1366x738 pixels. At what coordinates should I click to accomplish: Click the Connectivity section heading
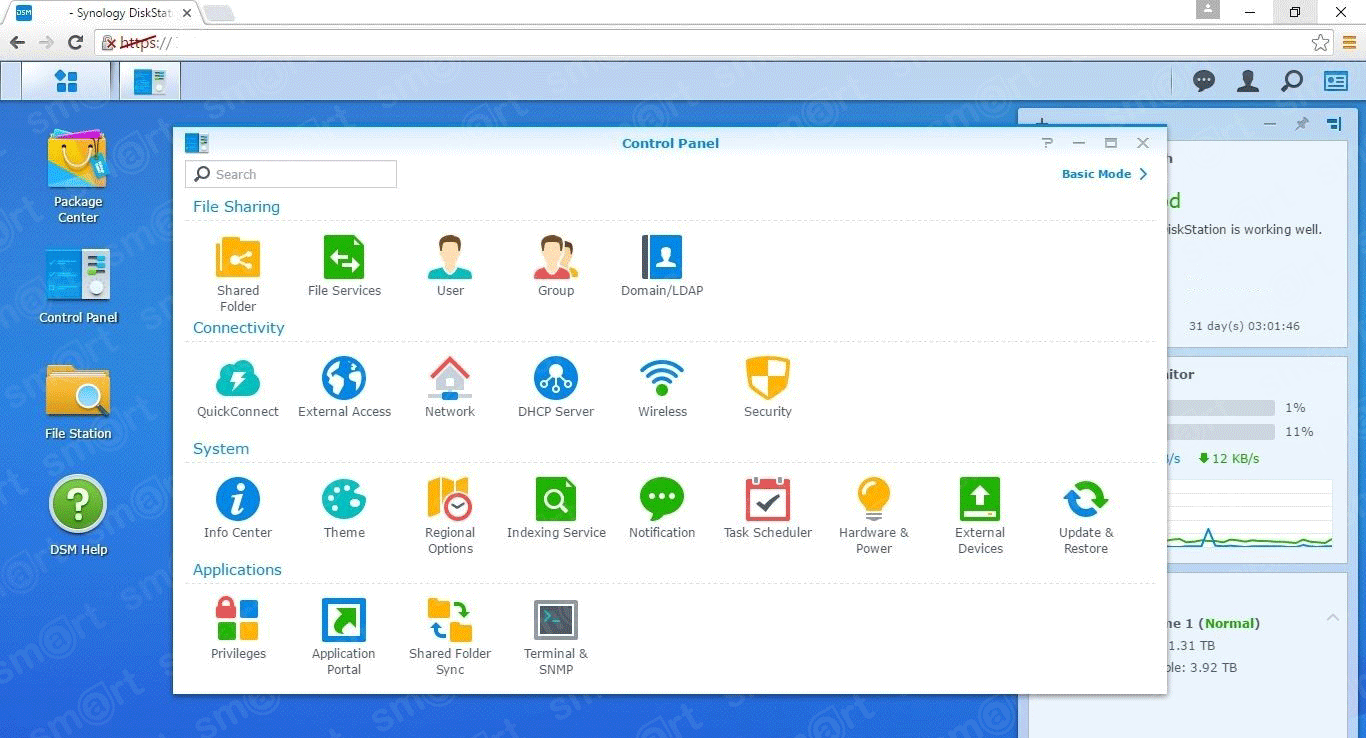[x=238, y=328]
